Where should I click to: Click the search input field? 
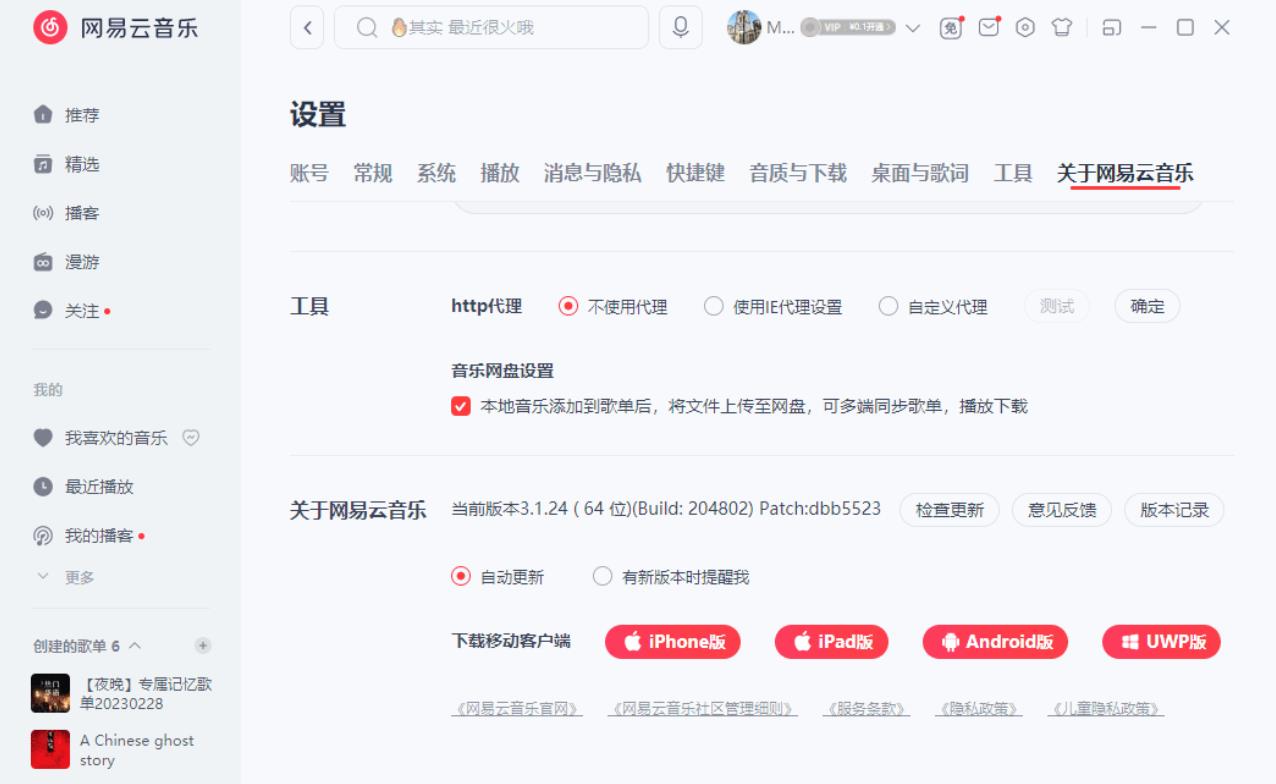click(x=491, y=28)
